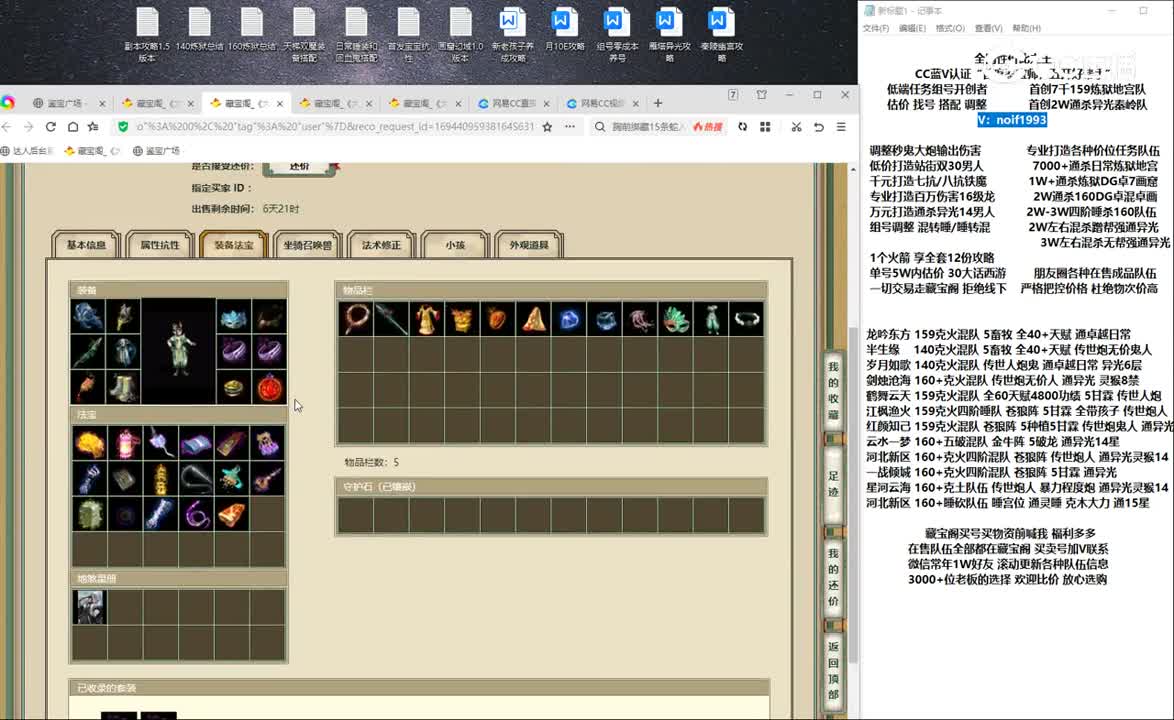1174x720 pixels.
Task: Open 我的收藏 side button
Action: point(833,390)
